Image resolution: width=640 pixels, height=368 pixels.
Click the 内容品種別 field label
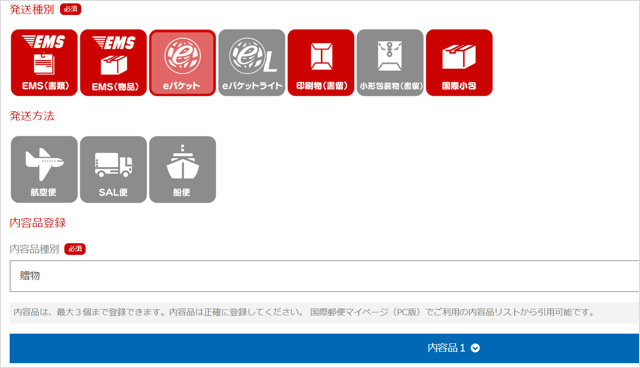click(x=34, y=249)
